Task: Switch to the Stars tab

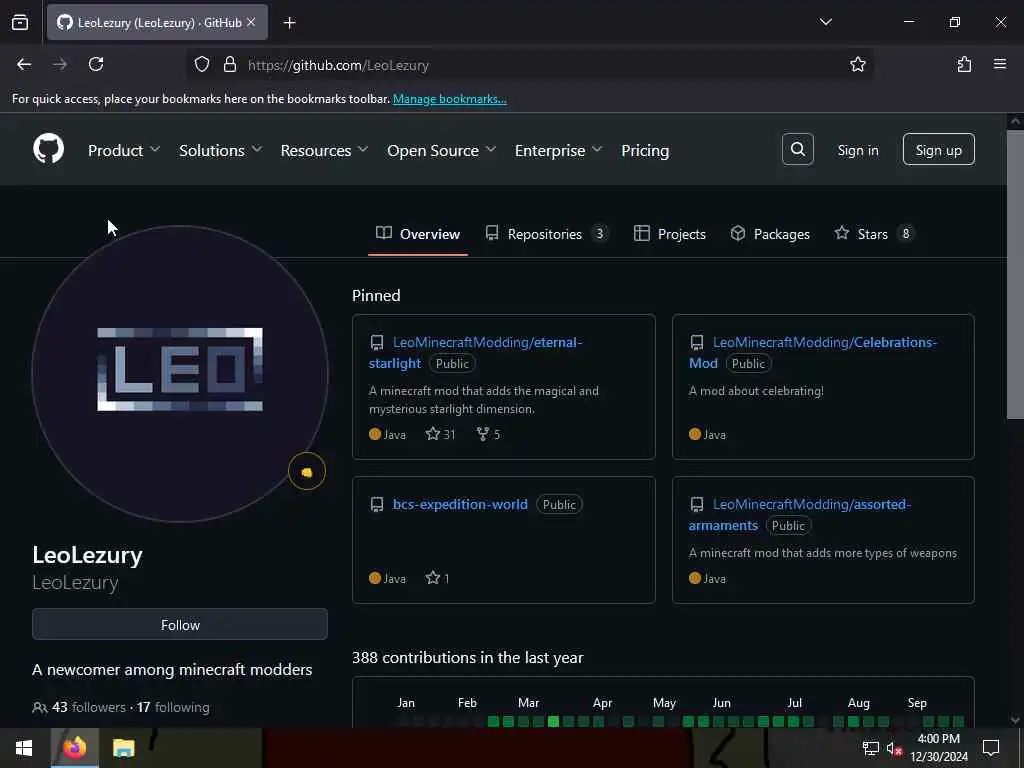Action: [x=874, y=234]
